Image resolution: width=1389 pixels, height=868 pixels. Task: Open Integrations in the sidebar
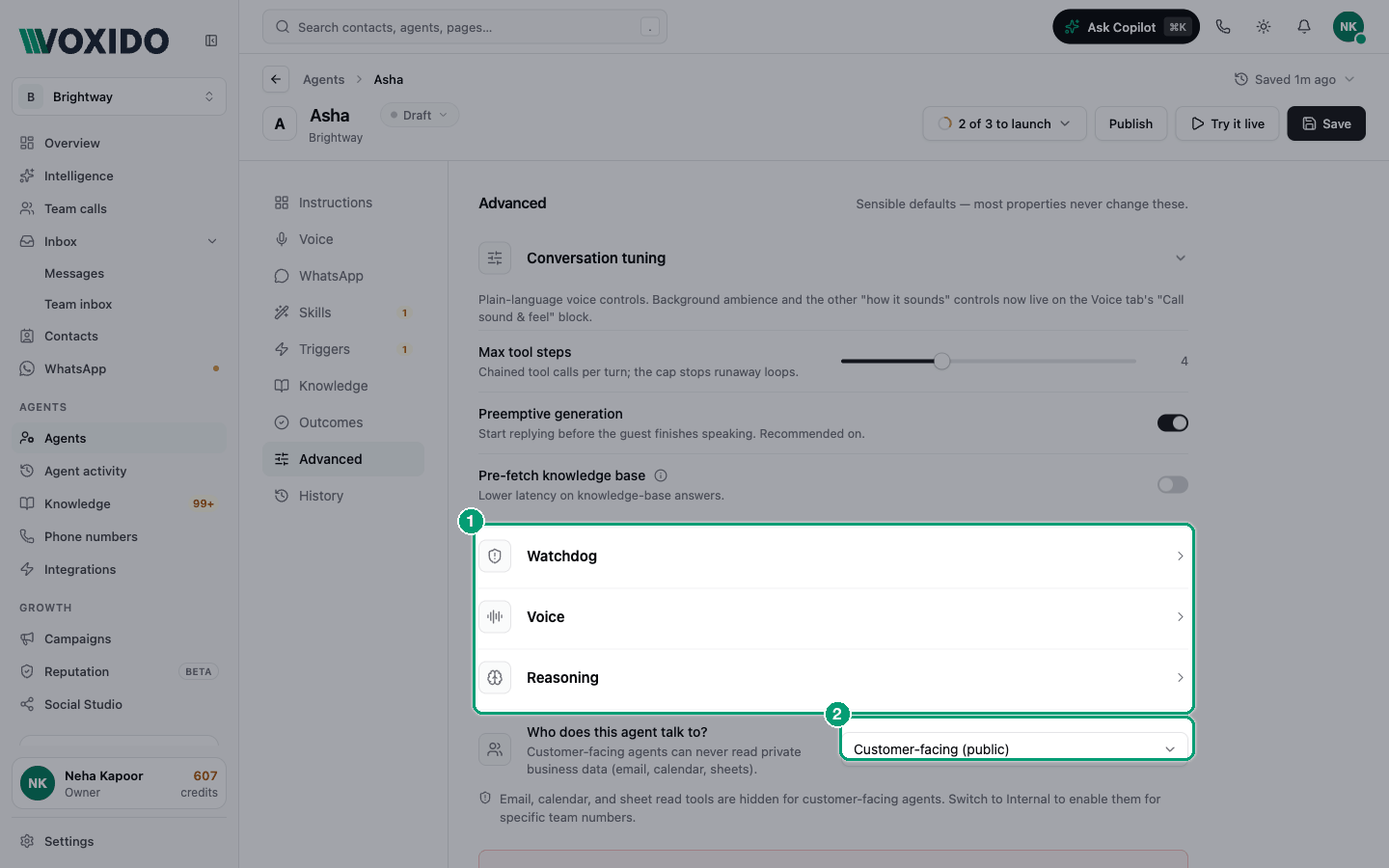coord(120,569)
